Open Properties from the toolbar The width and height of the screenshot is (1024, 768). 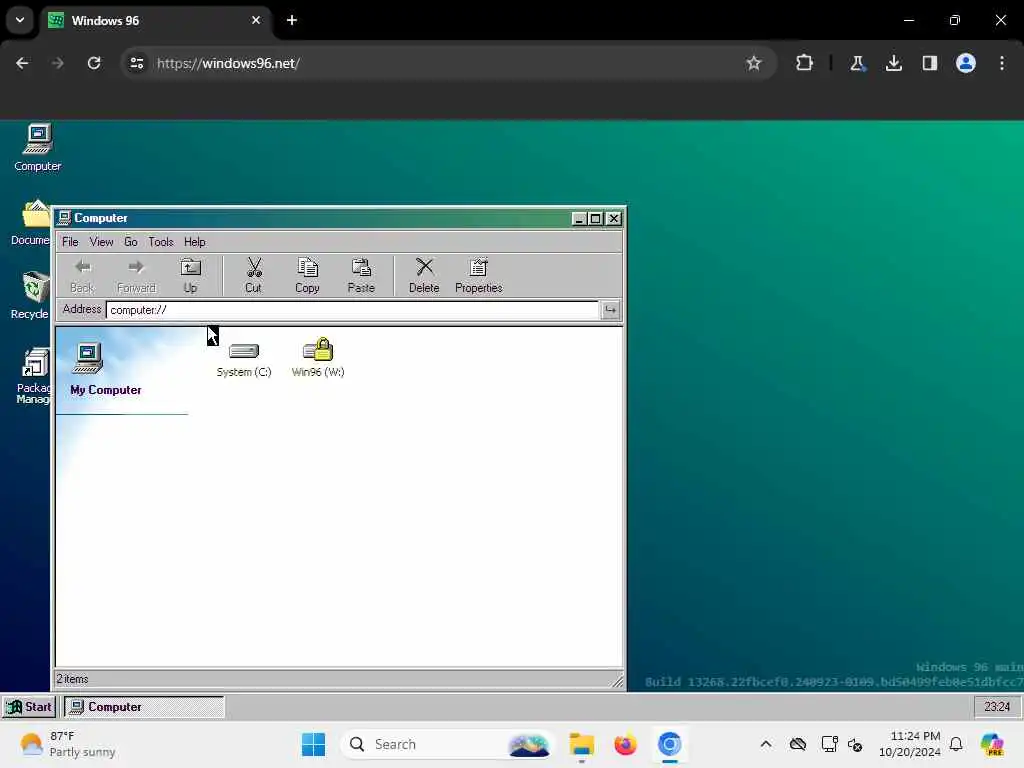[x=479, y=275]
